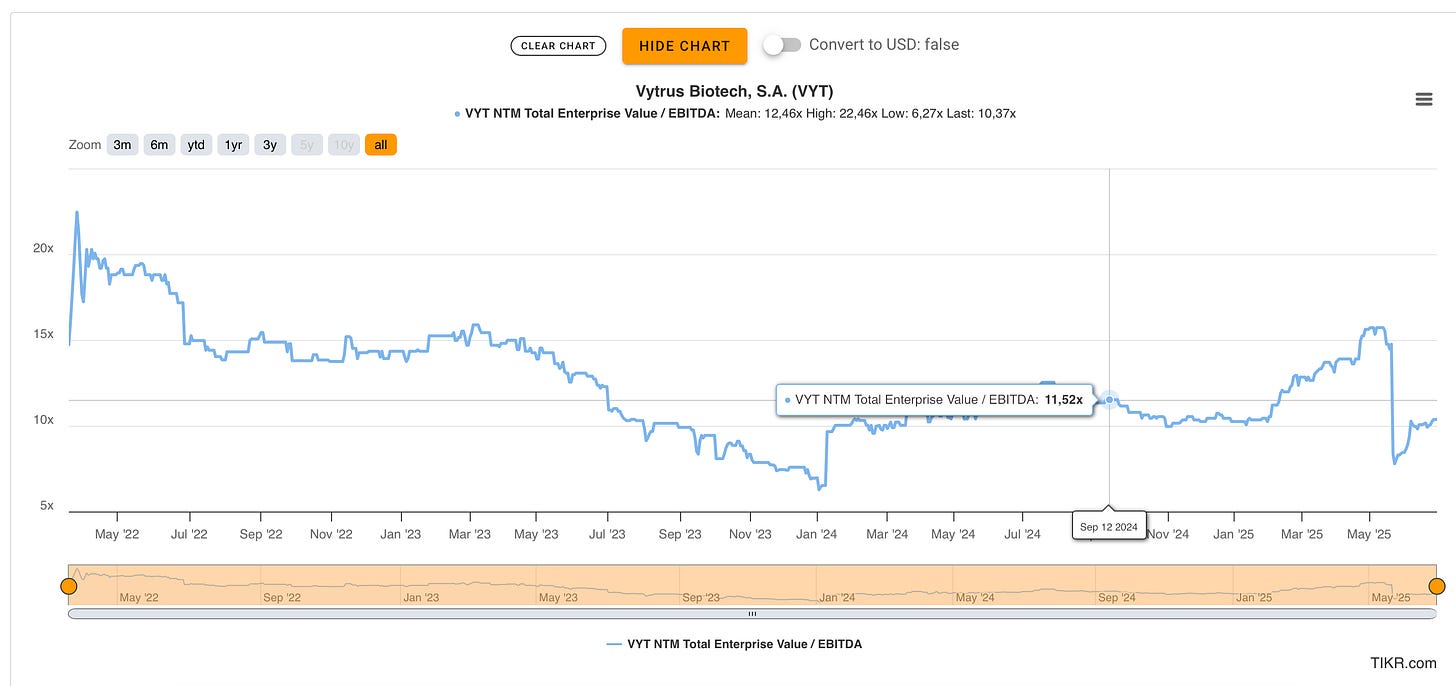Viewport: 1456px width, 686px height.
Task: Click the legend series label in header stats
Action: [592, 113]
